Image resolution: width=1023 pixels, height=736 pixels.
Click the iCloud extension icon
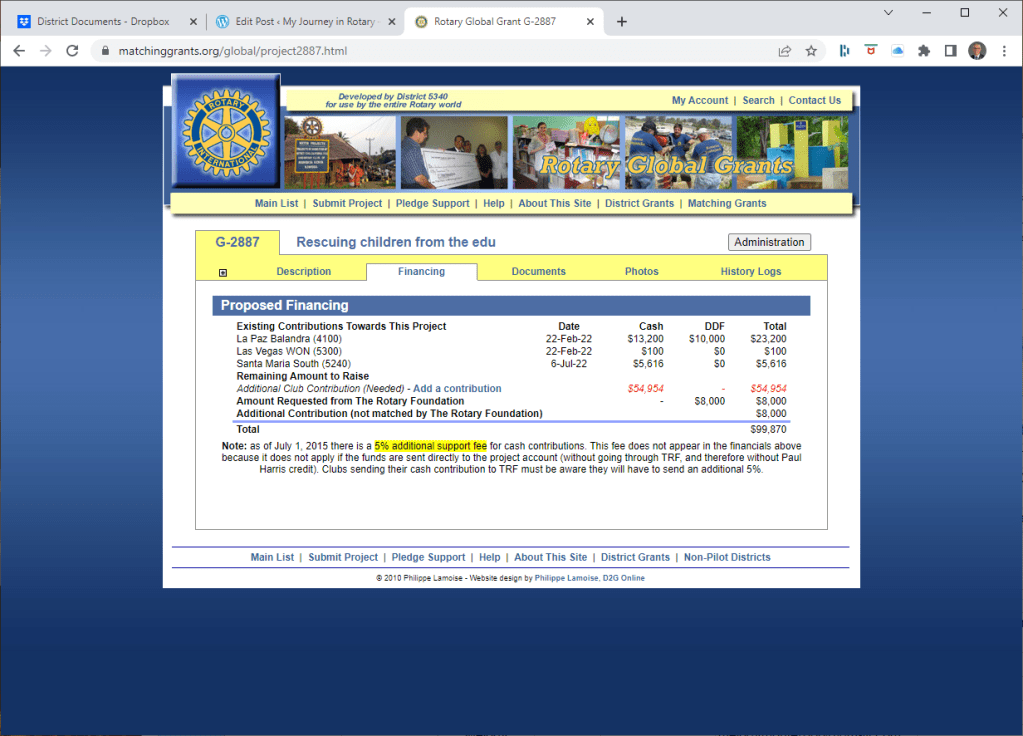point(897,51)
